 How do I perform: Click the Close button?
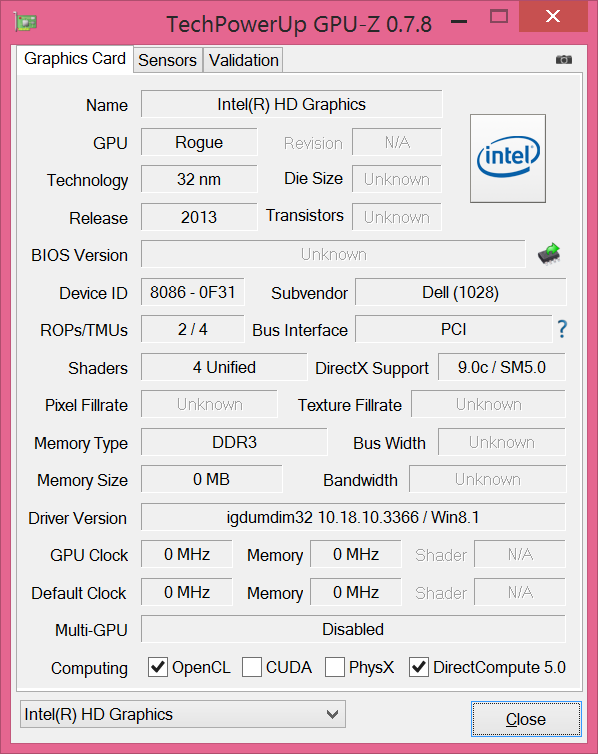click(x=526, y=719)
